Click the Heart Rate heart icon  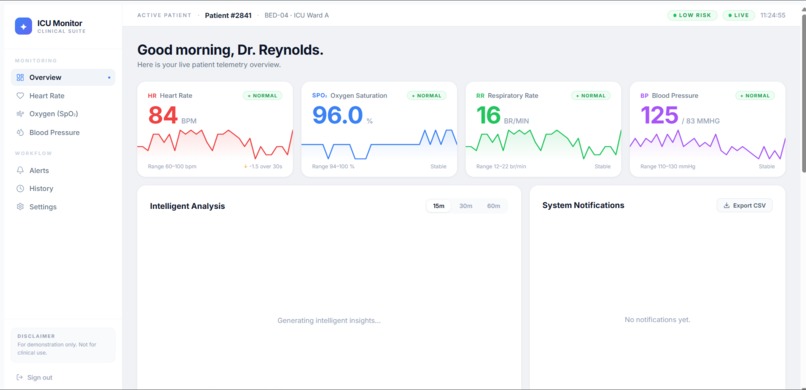(20, 96)
